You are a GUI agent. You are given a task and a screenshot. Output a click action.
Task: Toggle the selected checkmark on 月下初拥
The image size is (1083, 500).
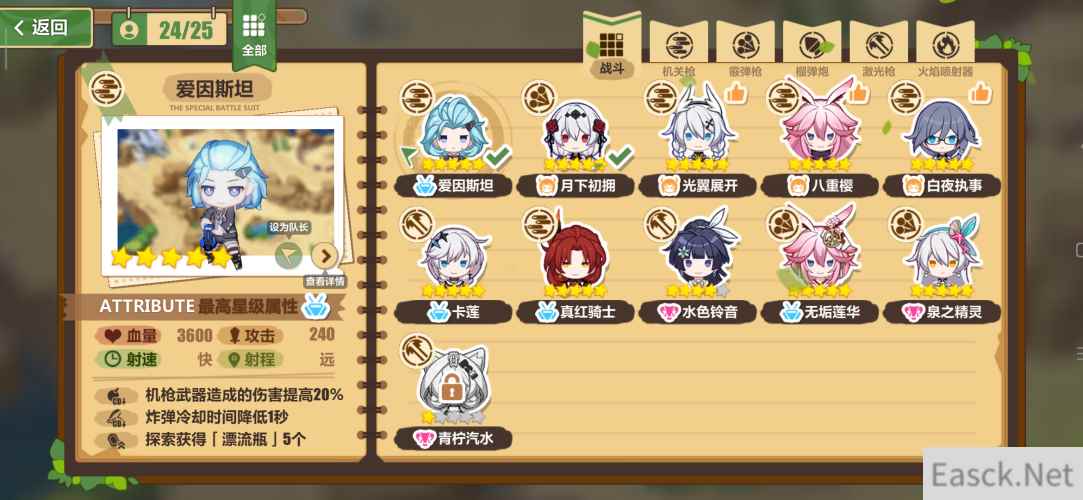click(620, 157)
